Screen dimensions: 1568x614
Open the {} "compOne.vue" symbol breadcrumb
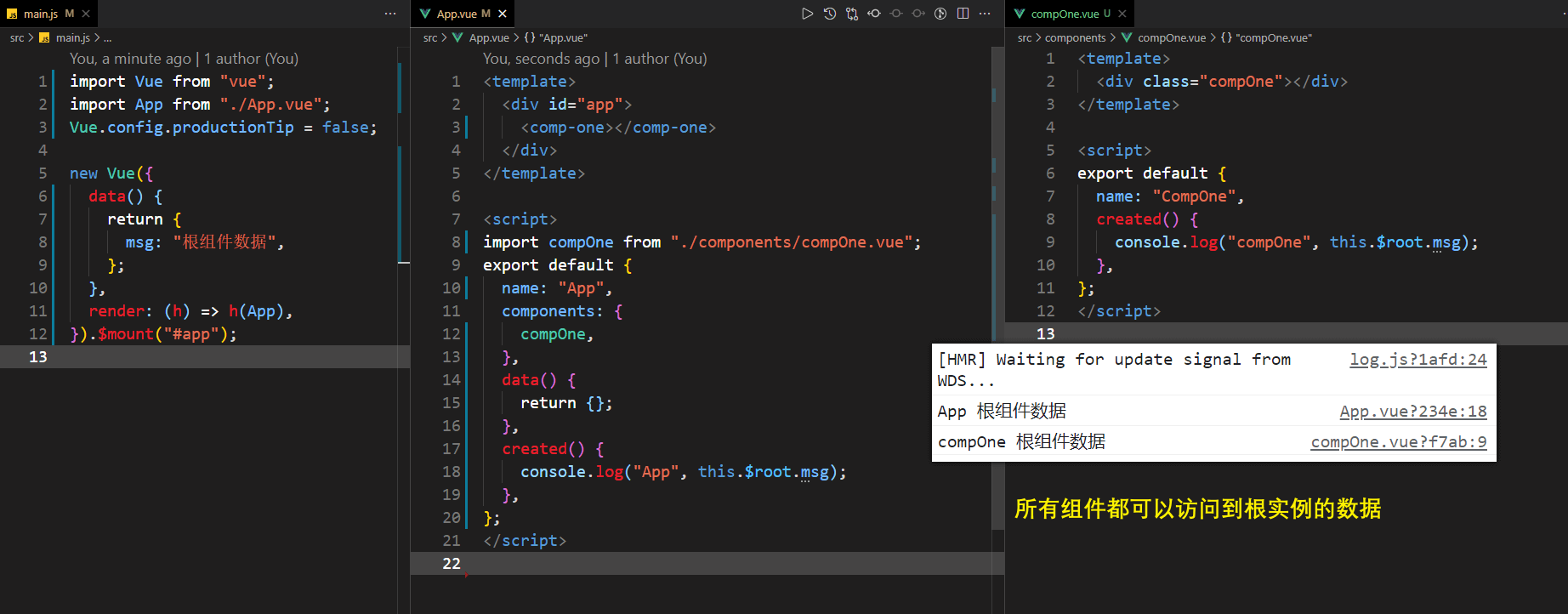(1266, 37)
